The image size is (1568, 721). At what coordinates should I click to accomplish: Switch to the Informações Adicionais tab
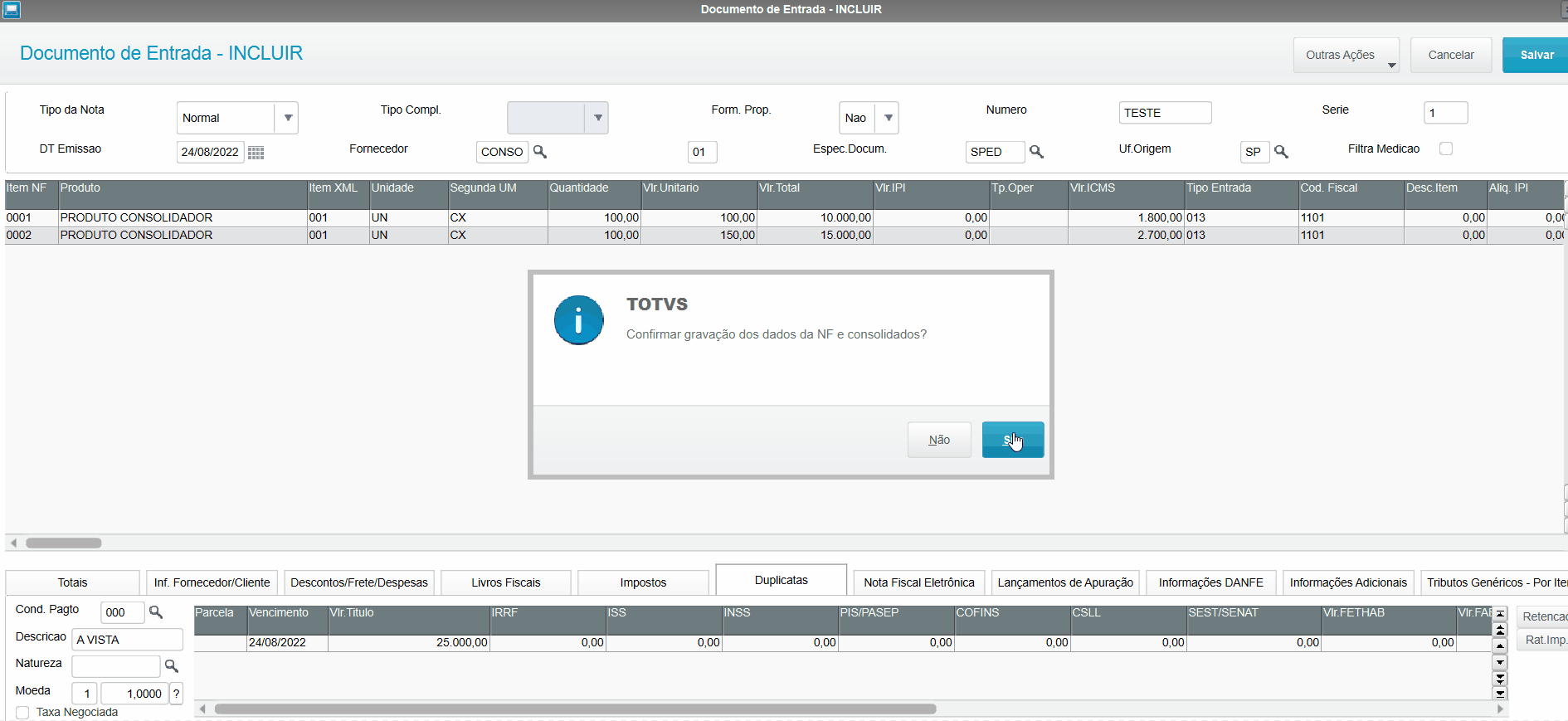click(1348, 582)
